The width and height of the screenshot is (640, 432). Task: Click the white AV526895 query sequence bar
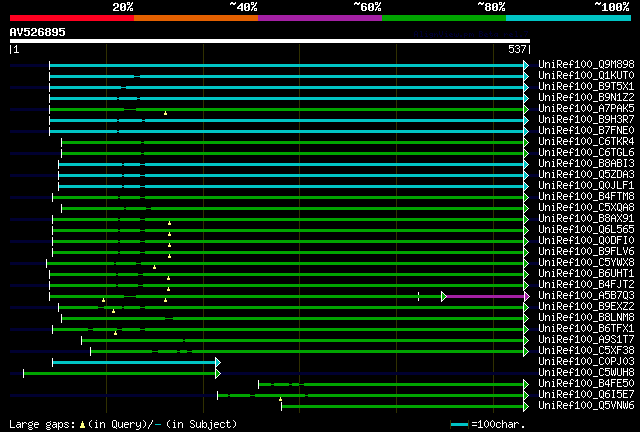tap(270, 41)
